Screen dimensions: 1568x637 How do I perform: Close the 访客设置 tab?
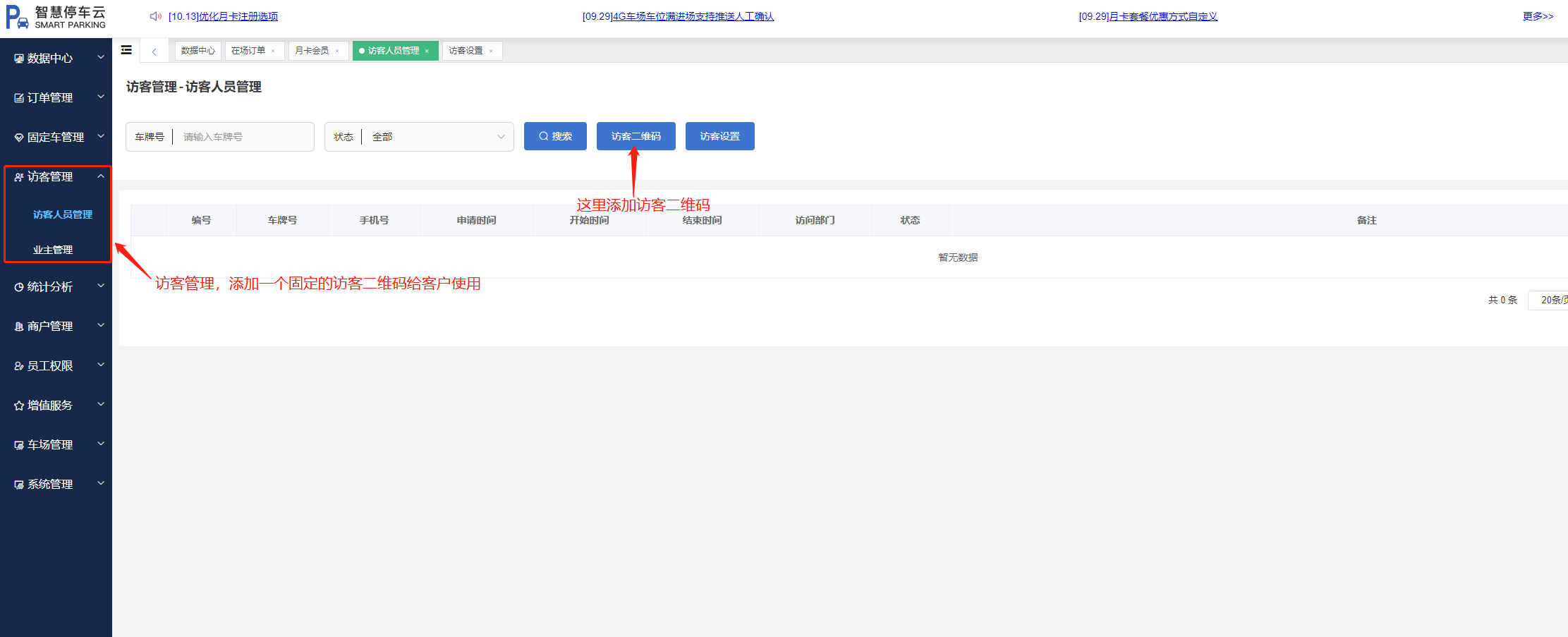(x=491, y=51)
